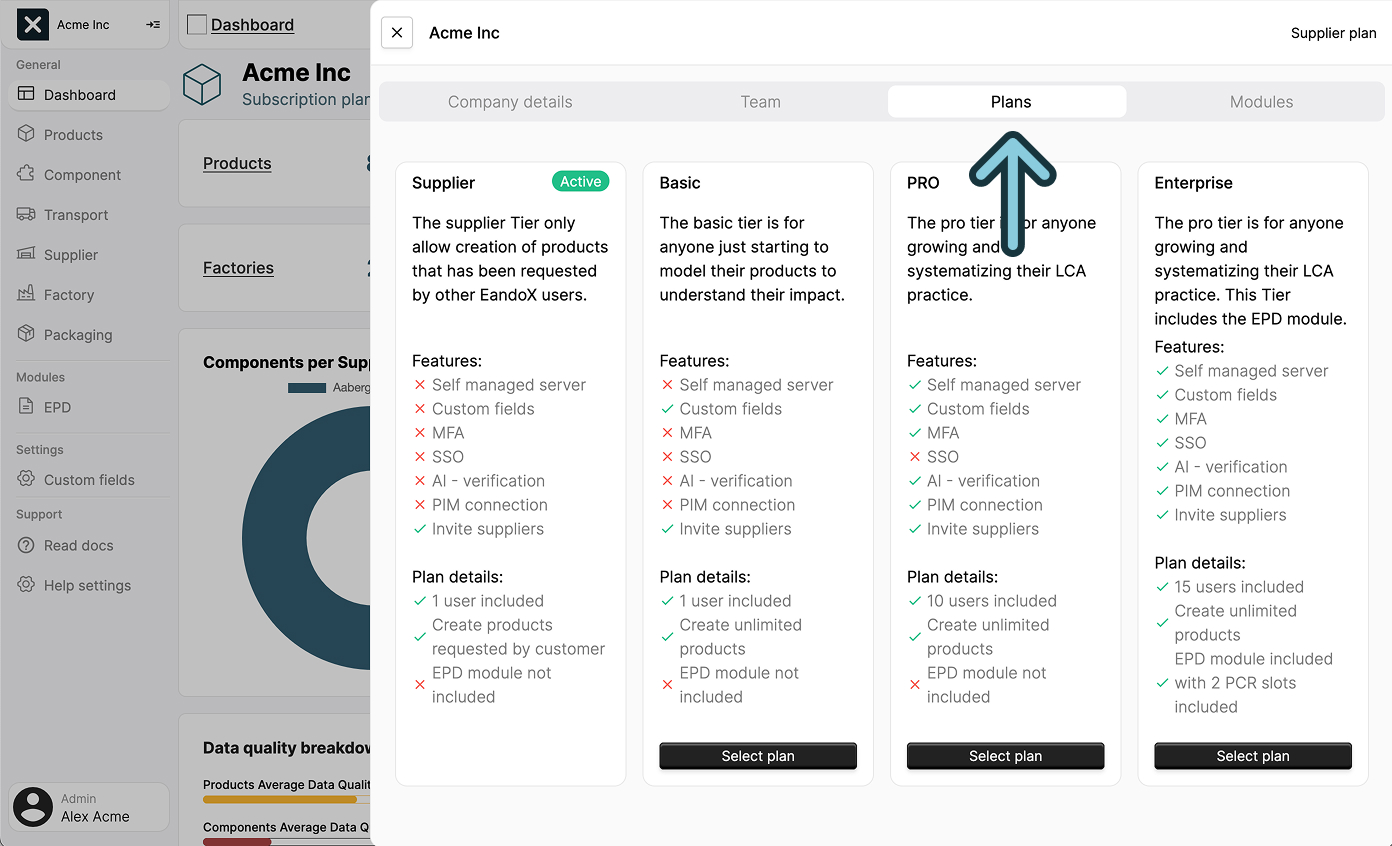Click the EPD document icon
This screenshot has height=846, width=1392.
point(26,407)
